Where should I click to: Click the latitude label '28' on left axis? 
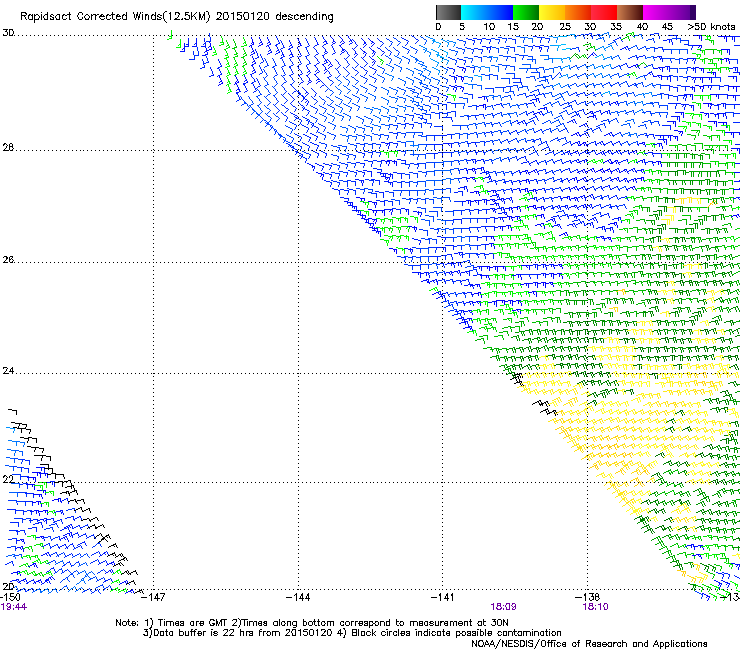tap(8, 148)
